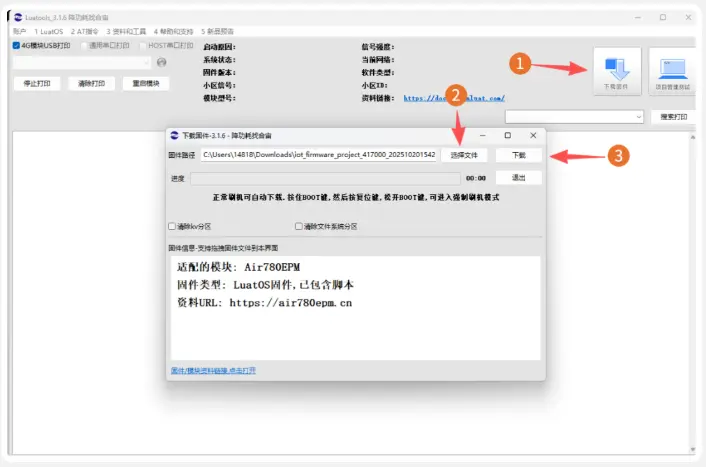Click the 信号强度 label
The height and width of the screenshot is (467, 706).
pos(378,47)
